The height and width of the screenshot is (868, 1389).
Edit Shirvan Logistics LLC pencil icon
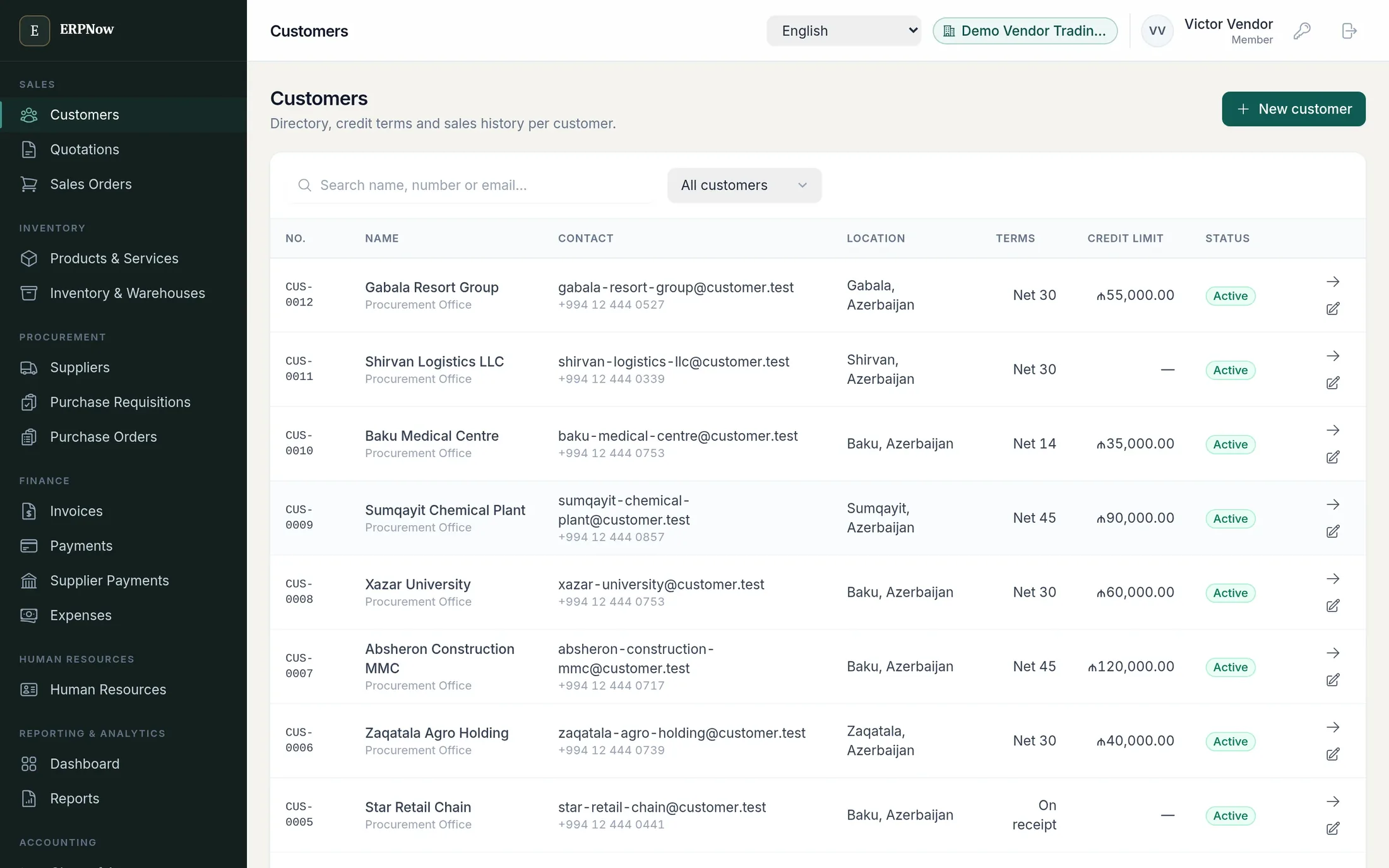click(x=1333, y=383)
